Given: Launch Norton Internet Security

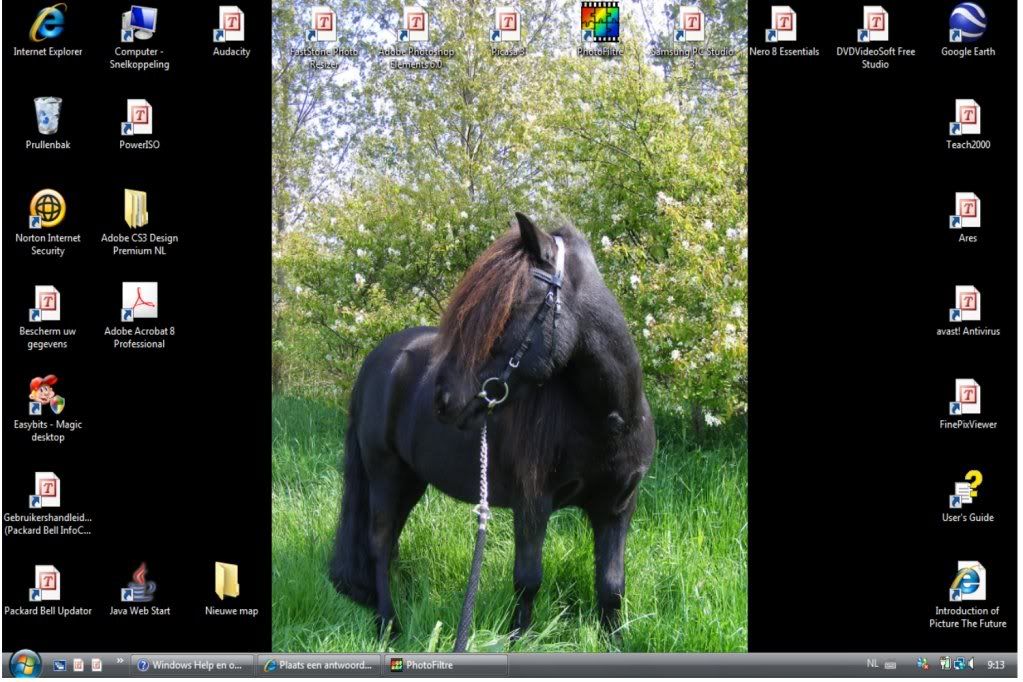Looking at the screenshot, I should (x=47, y=210).
